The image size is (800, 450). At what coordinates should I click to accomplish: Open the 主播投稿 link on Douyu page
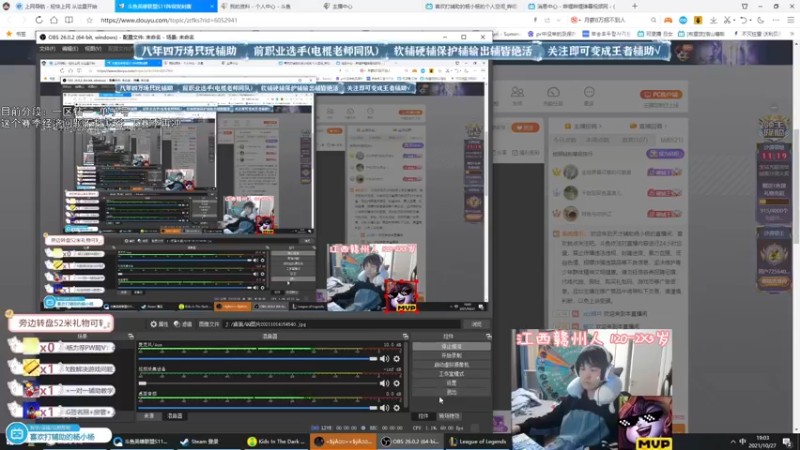click(583, 126)
